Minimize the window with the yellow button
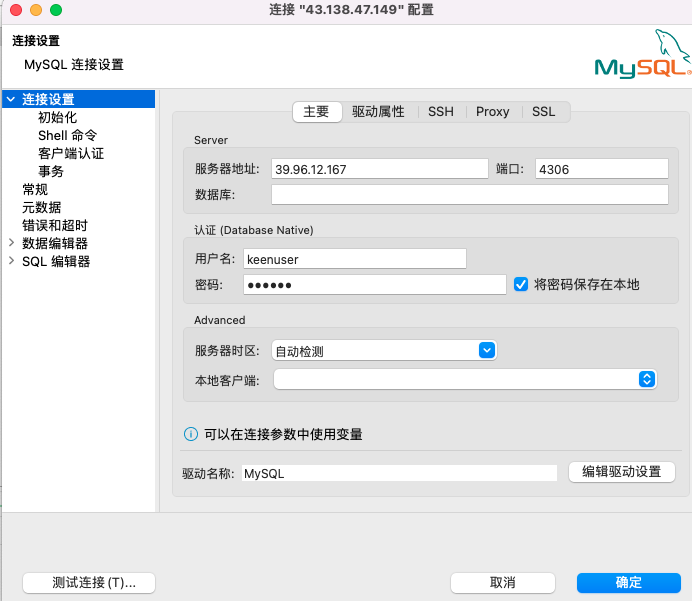This screenshot has height=601, width=692. (36, 10)
